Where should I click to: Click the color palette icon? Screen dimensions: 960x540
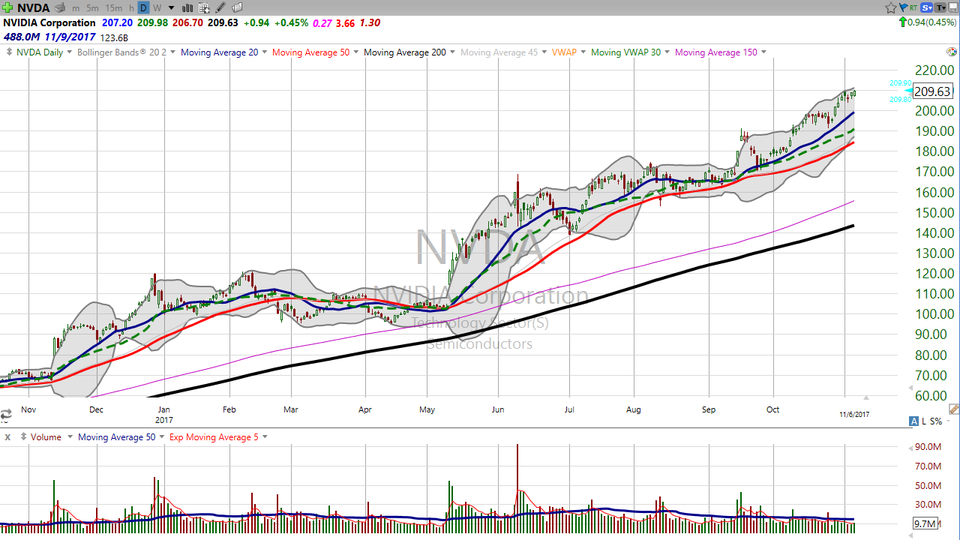coord(951,52)
